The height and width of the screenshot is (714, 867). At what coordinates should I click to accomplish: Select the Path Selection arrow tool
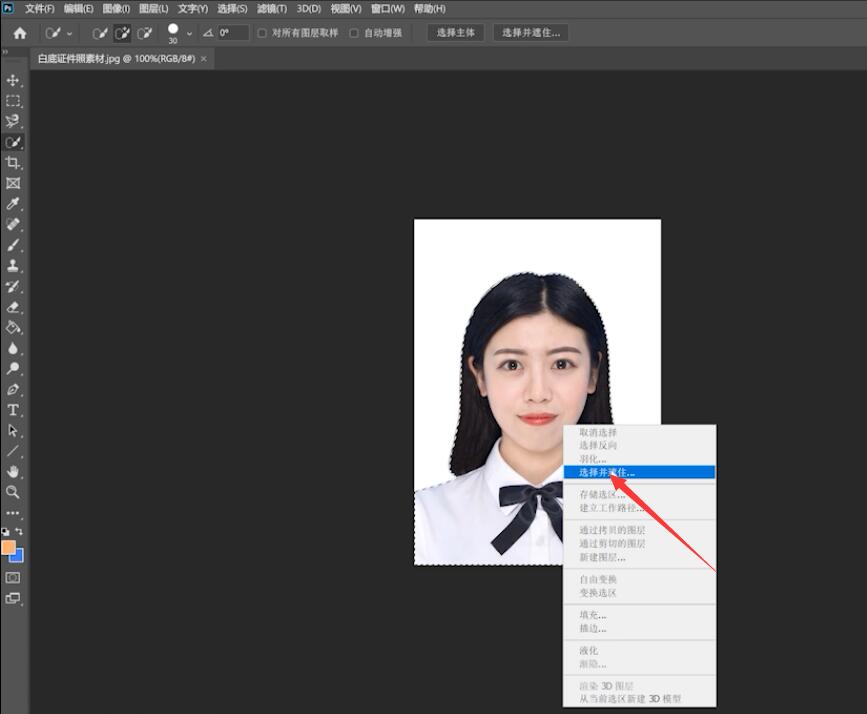point(13,430)
